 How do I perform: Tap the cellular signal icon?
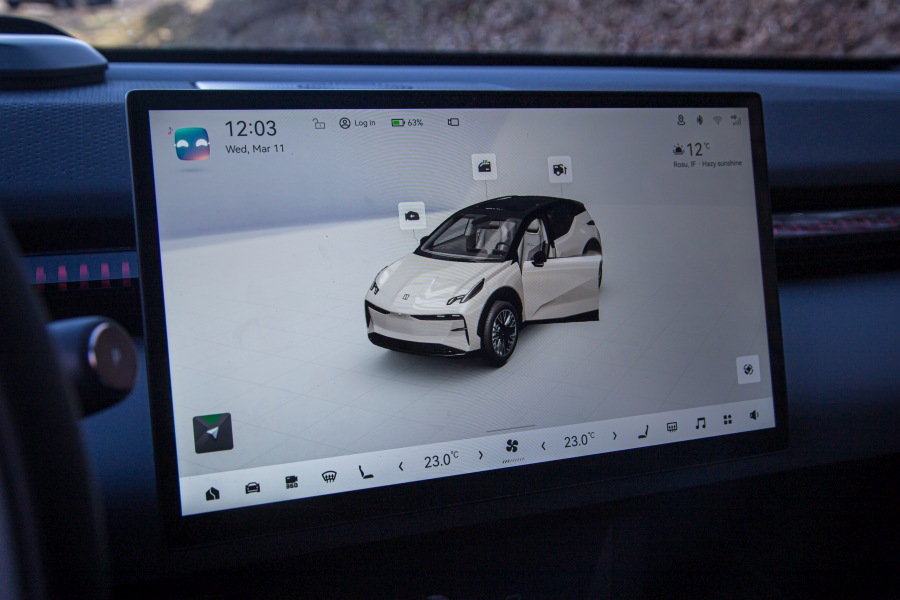point(736,120)
